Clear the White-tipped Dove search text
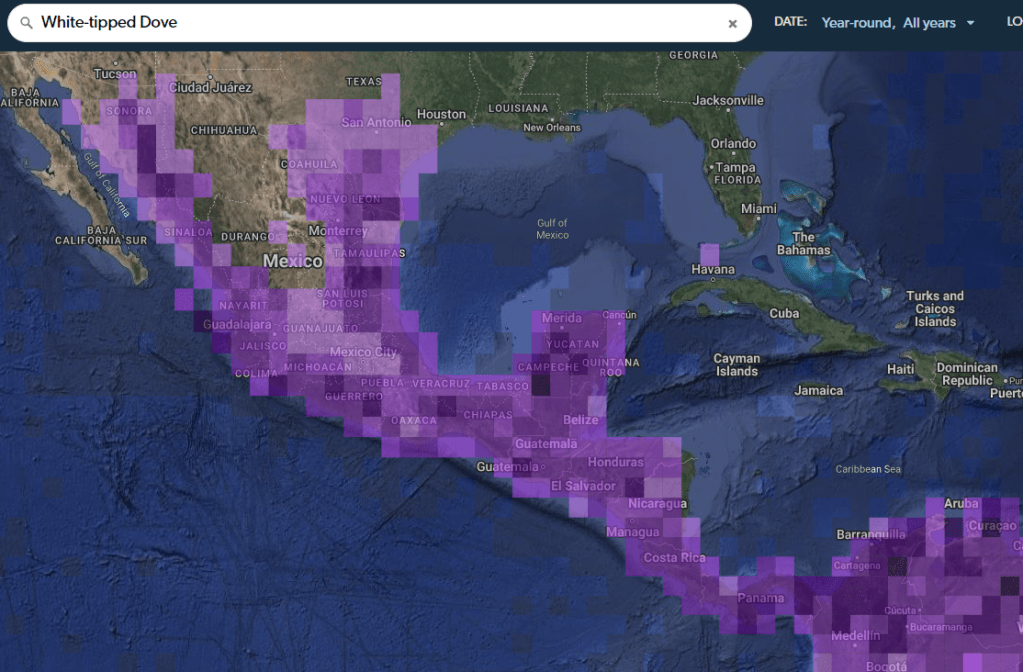 point(732,24)
